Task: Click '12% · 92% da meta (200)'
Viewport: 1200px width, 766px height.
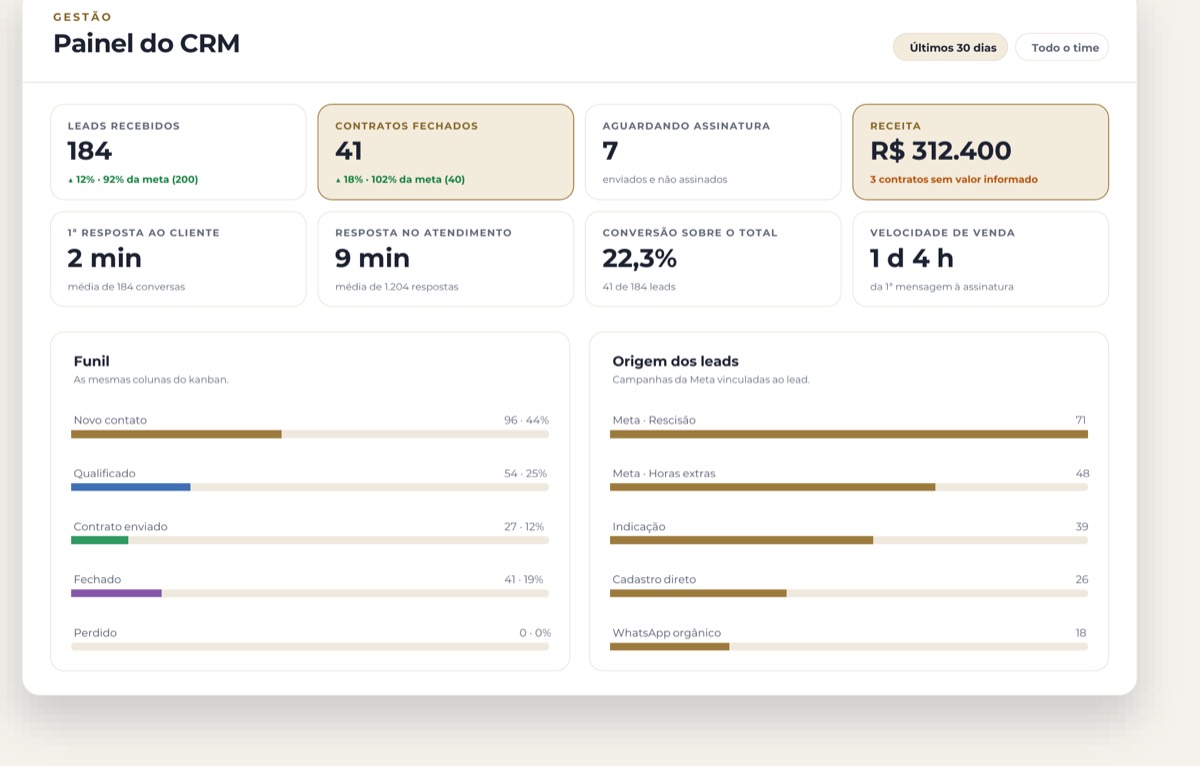Action: click(133, 180)
